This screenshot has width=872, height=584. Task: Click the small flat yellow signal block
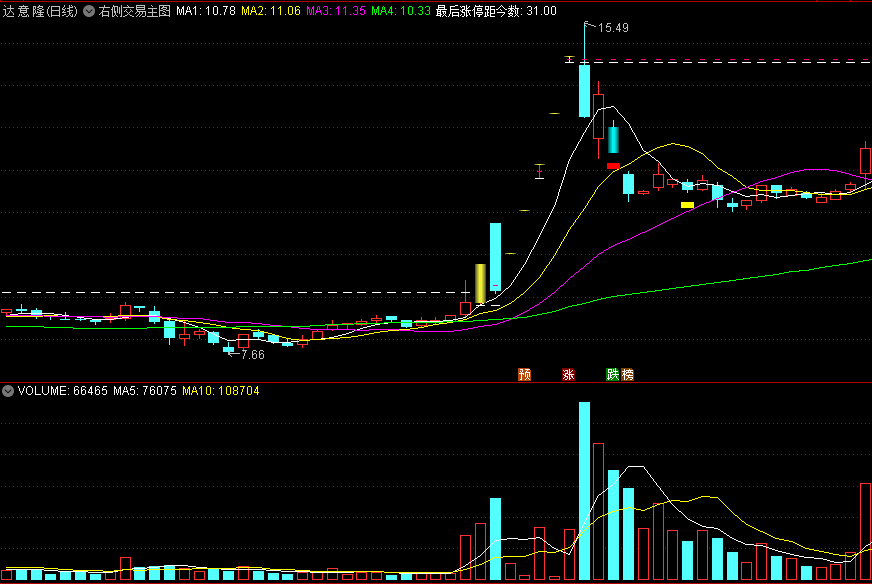687,205
